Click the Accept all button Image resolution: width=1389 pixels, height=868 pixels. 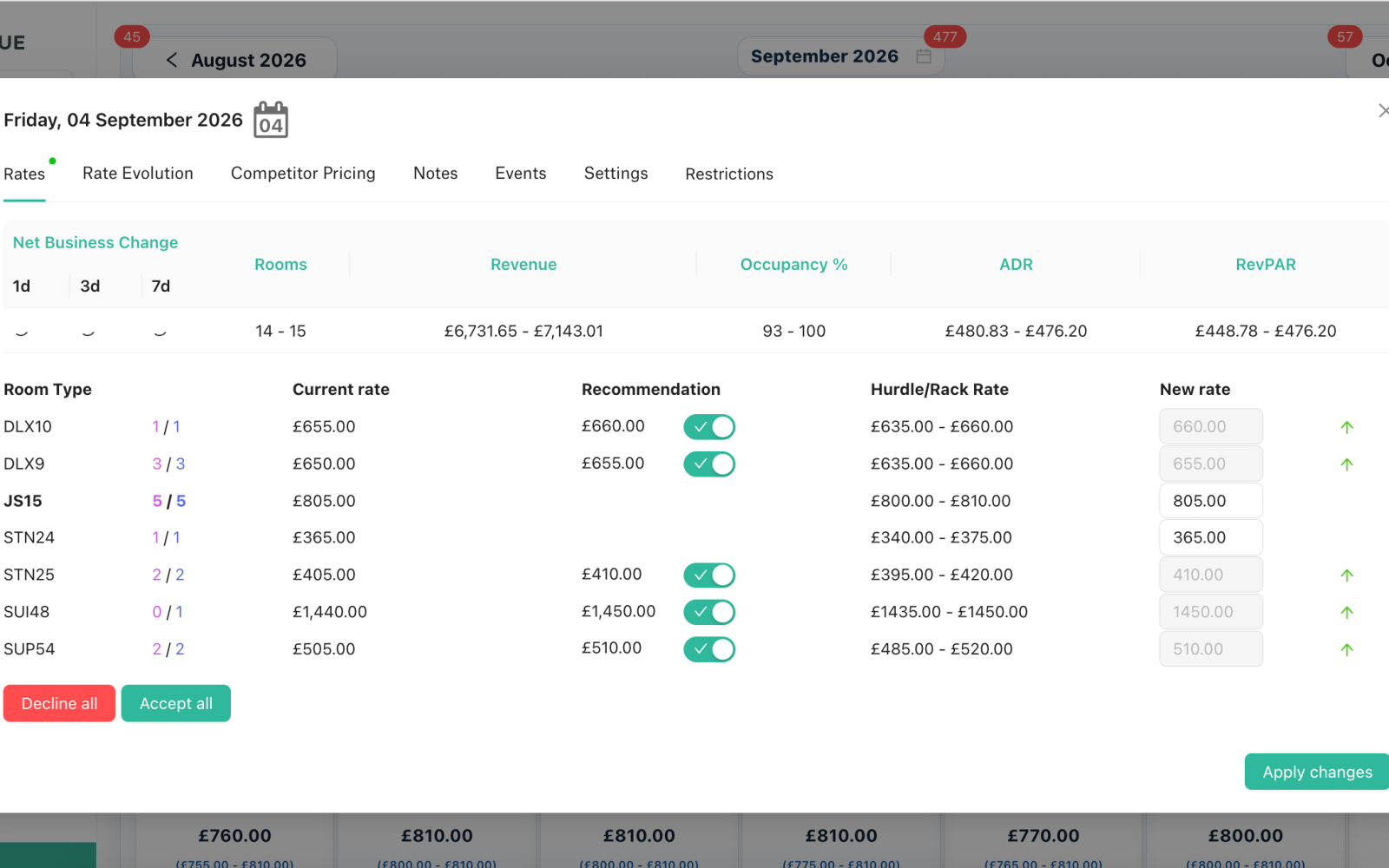pyautogui.click(x=176, y=703)
